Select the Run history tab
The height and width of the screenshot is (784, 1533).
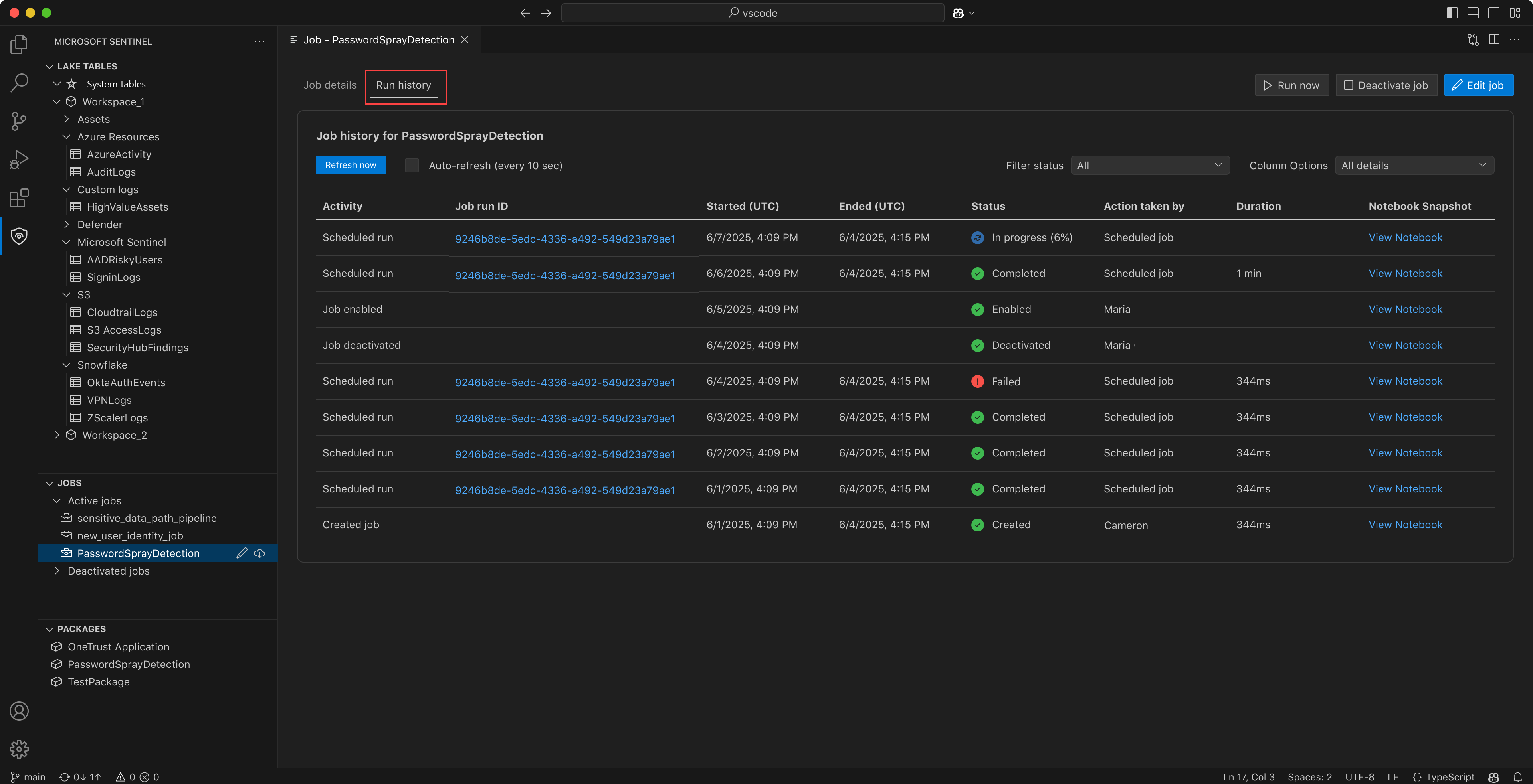click(x=404, y=85)
